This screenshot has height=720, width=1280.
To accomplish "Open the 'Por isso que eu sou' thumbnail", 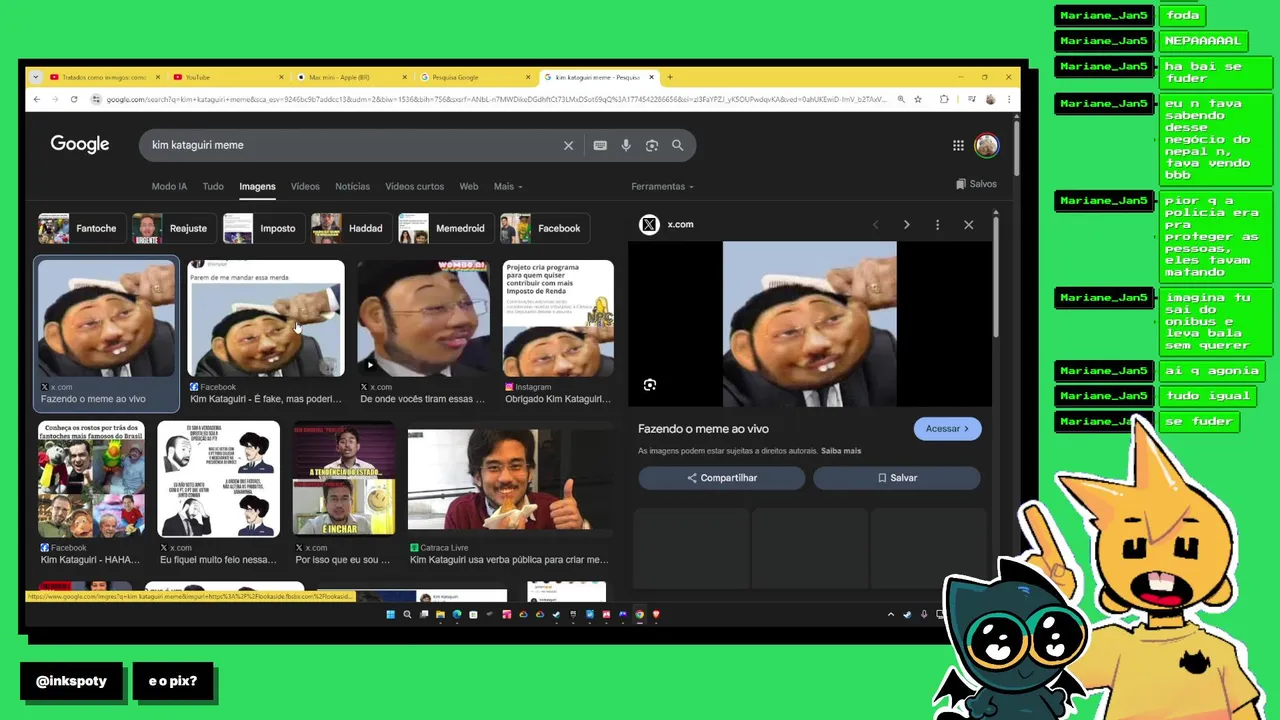I will pyautogui.click(x=344, y=479).
